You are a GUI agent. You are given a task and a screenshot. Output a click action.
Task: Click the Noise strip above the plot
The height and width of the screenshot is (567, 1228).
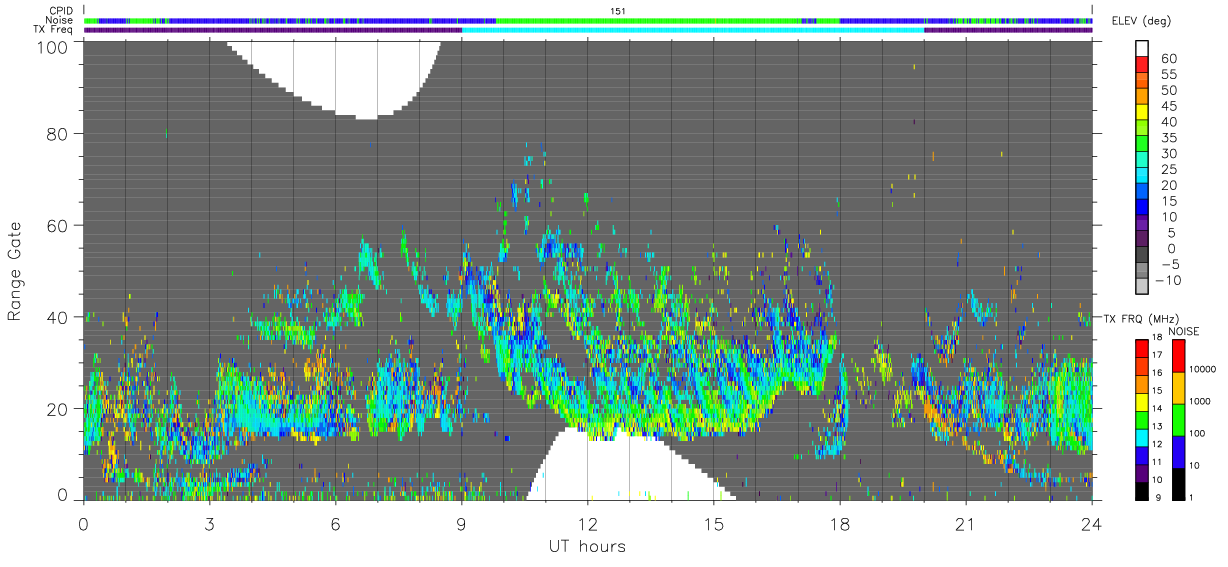(588, 20)
